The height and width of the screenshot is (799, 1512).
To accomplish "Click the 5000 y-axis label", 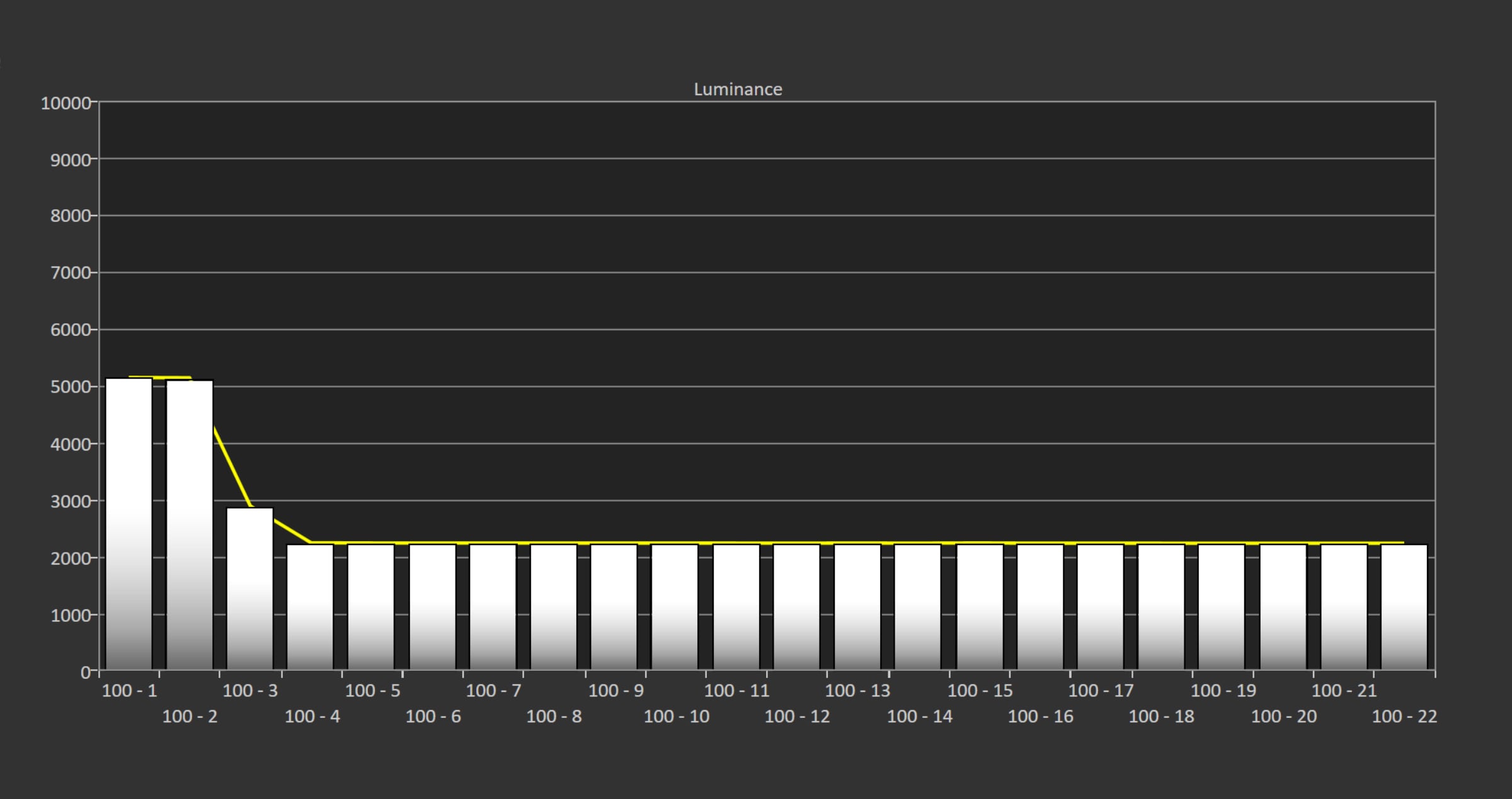I will coord(71,387).
